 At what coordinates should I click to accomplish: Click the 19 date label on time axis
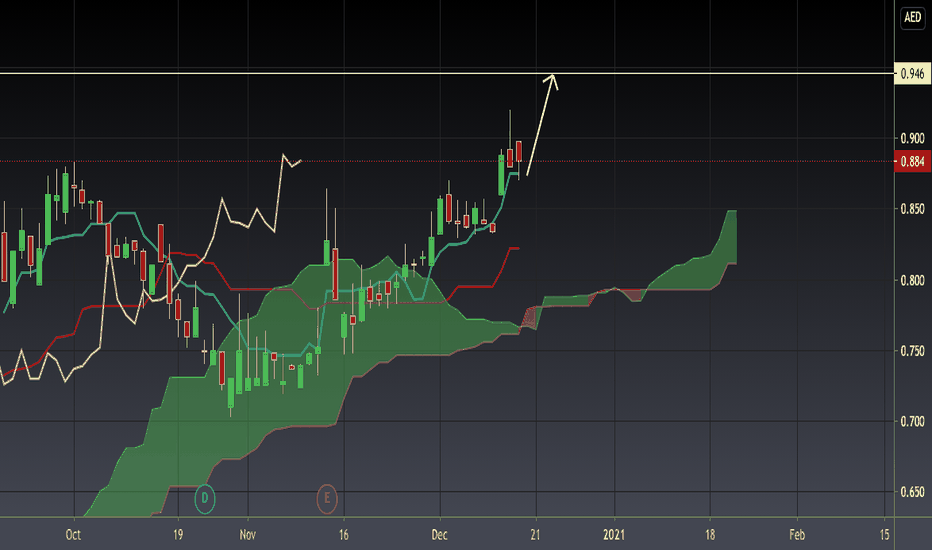coord(178,535)
